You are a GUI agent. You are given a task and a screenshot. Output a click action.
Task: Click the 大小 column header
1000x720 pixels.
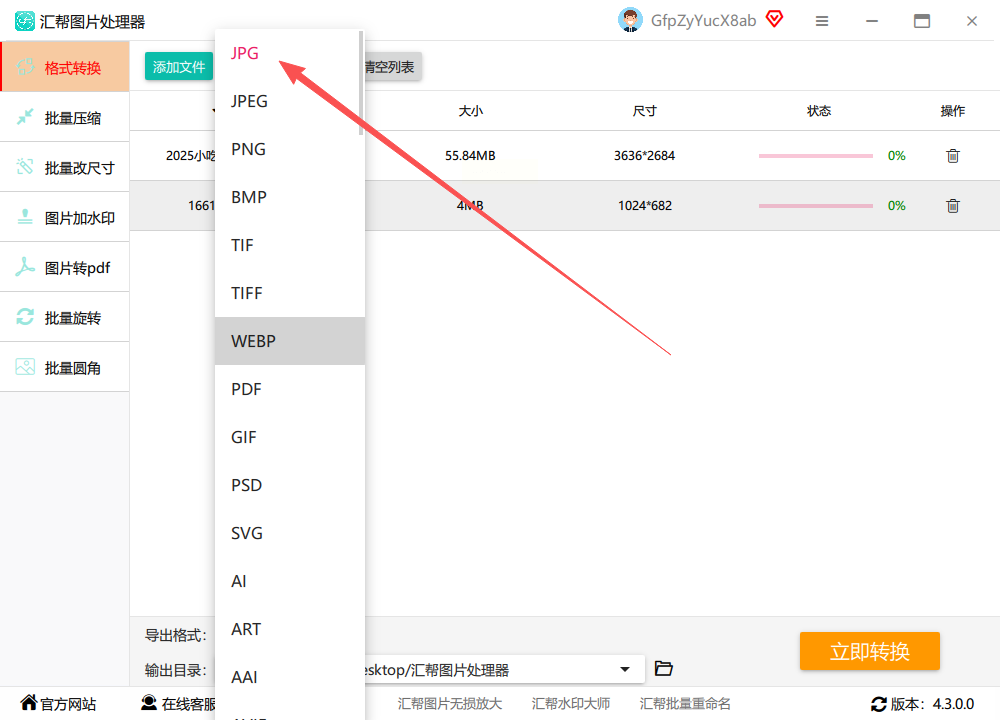coord(471,111)
